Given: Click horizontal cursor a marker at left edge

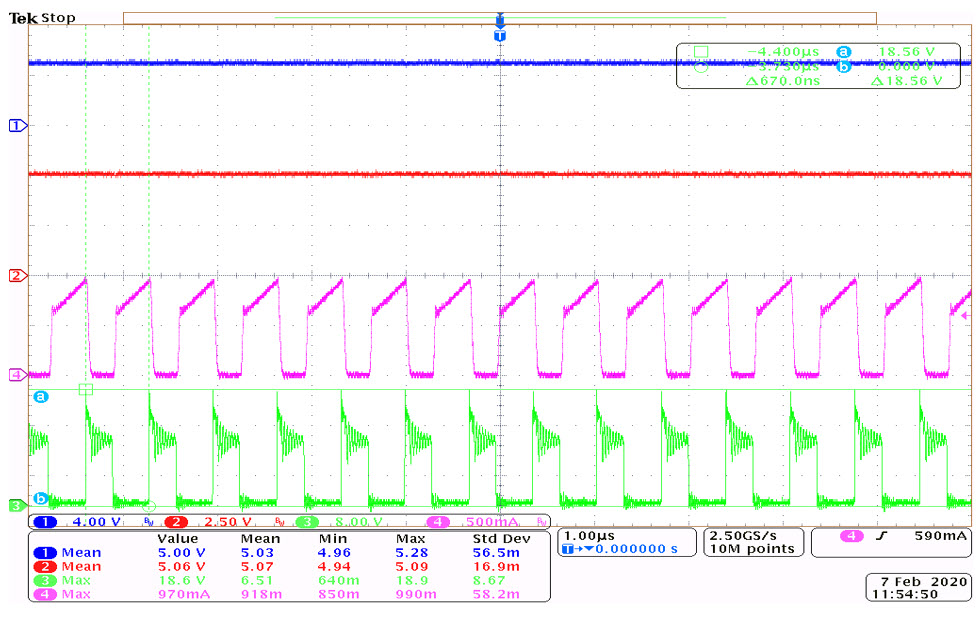Looking at the screenshot, I should [41, 397].
